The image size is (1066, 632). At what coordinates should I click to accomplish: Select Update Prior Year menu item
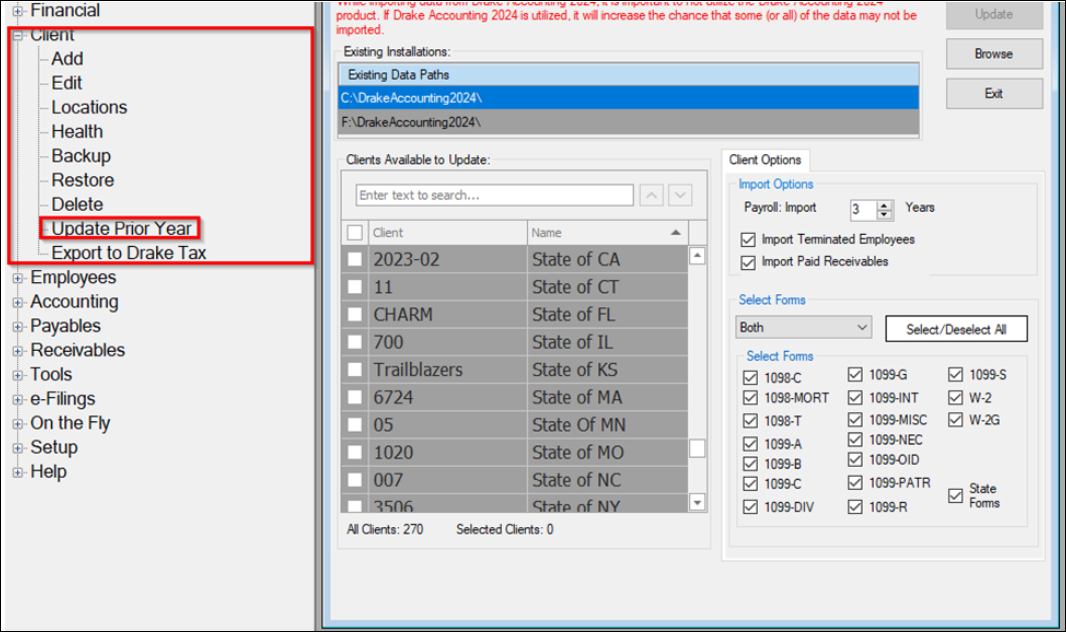coord(121,229)
